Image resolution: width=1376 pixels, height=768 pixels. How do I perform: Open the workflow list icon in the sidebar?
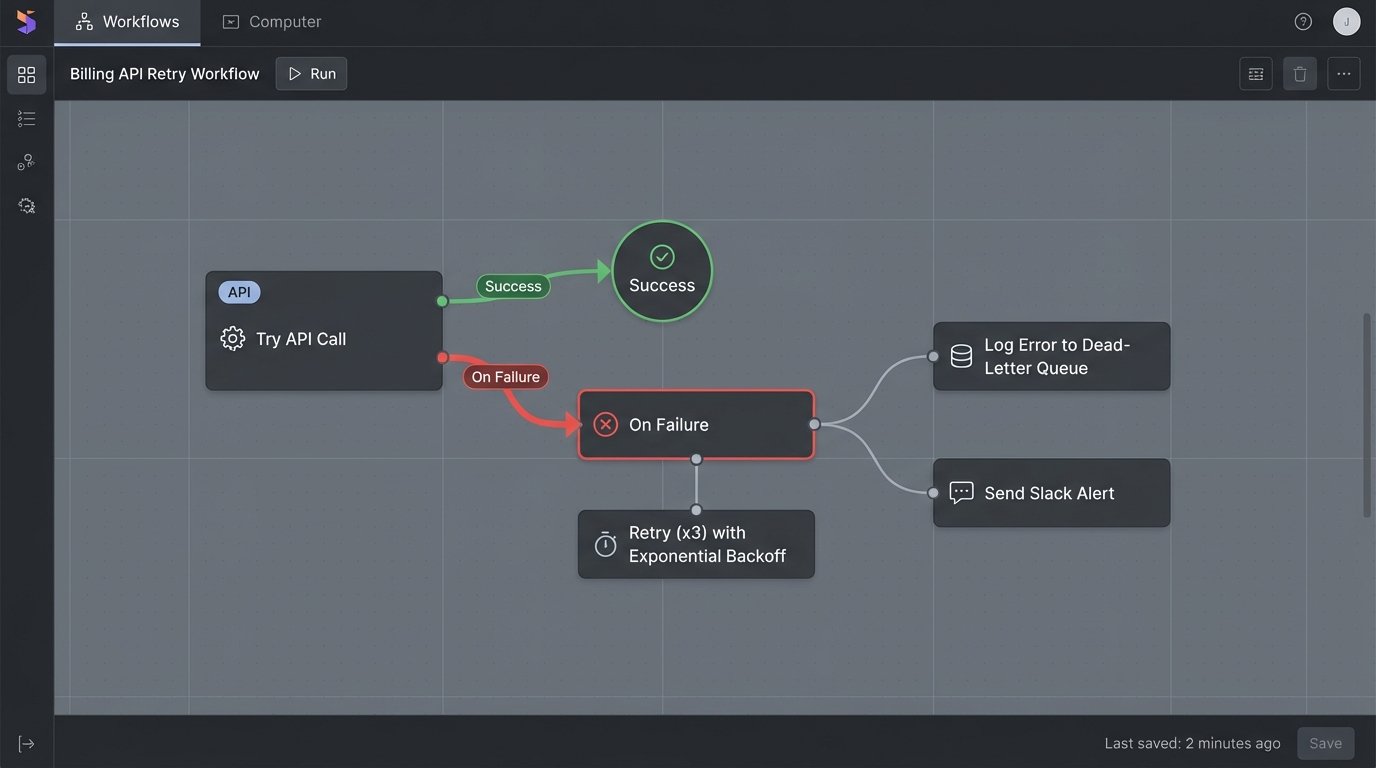pyautogui.click(x=26, y=118)
